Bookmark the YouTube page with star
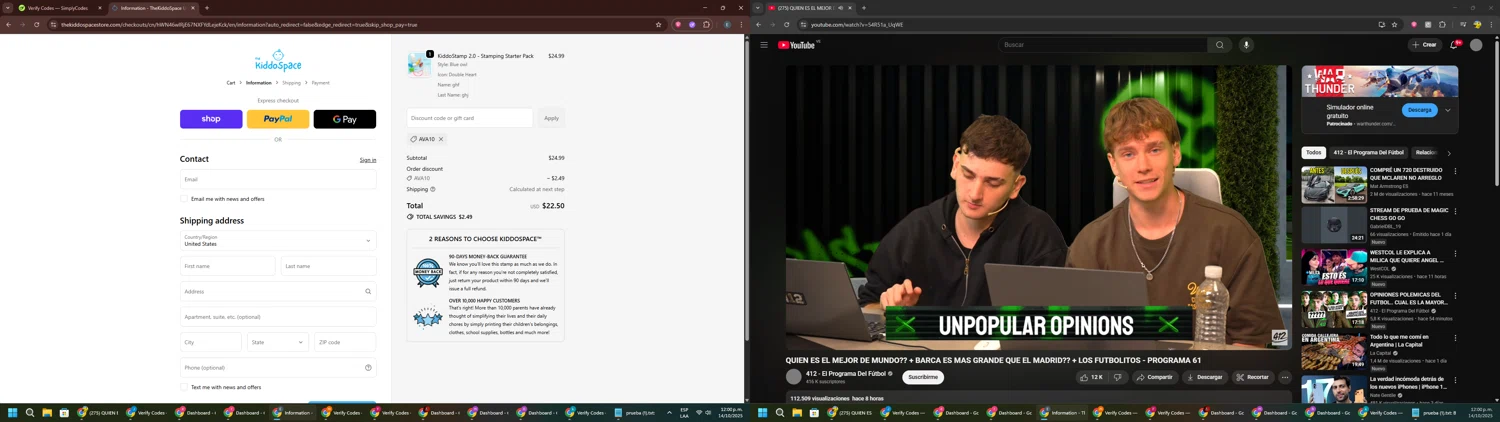1500x422 pixels. point(1394,25)
